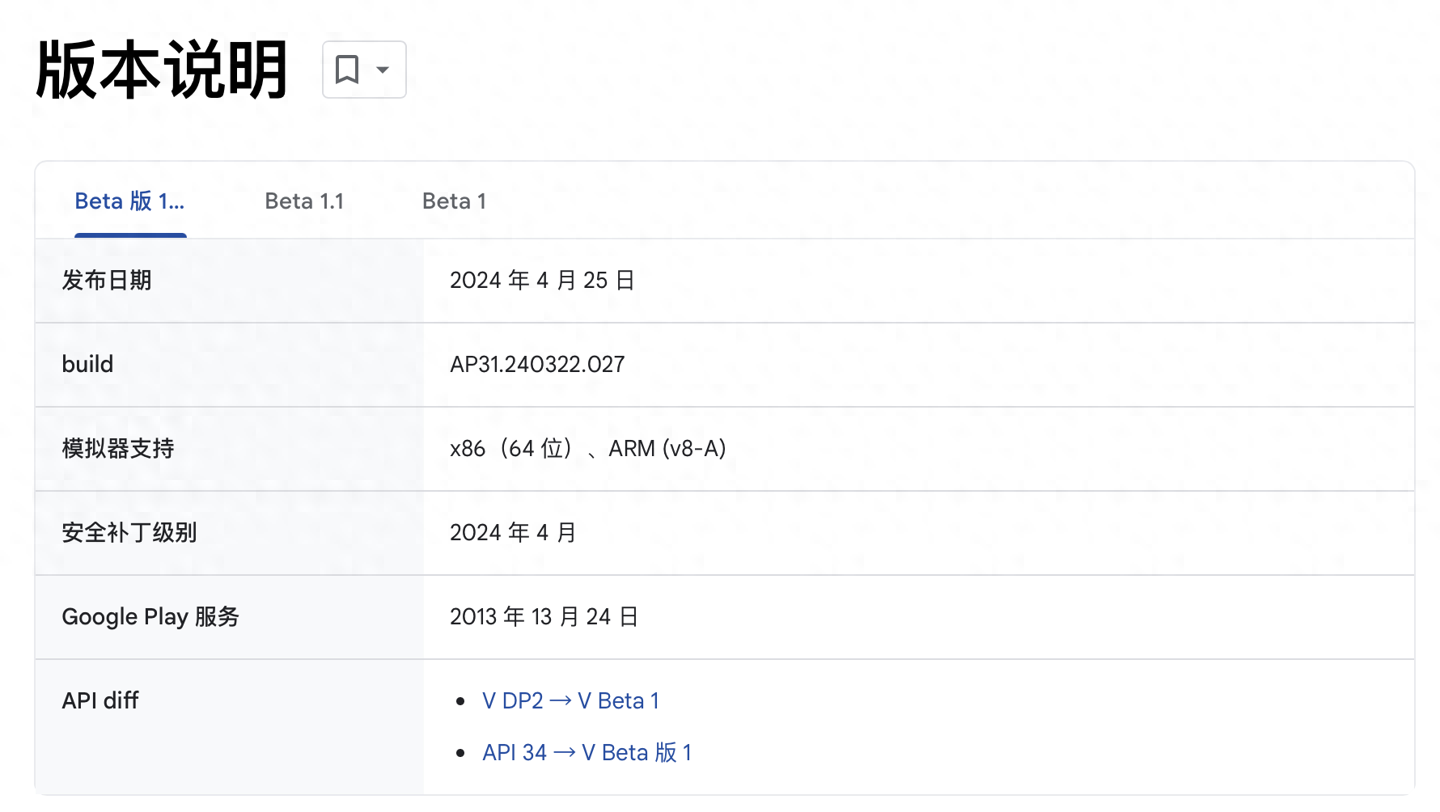This screenshot has width=1440, height=812.
Task: Open the V DP2 → V Beta 1 link
Action: click(x=570, y=701)
